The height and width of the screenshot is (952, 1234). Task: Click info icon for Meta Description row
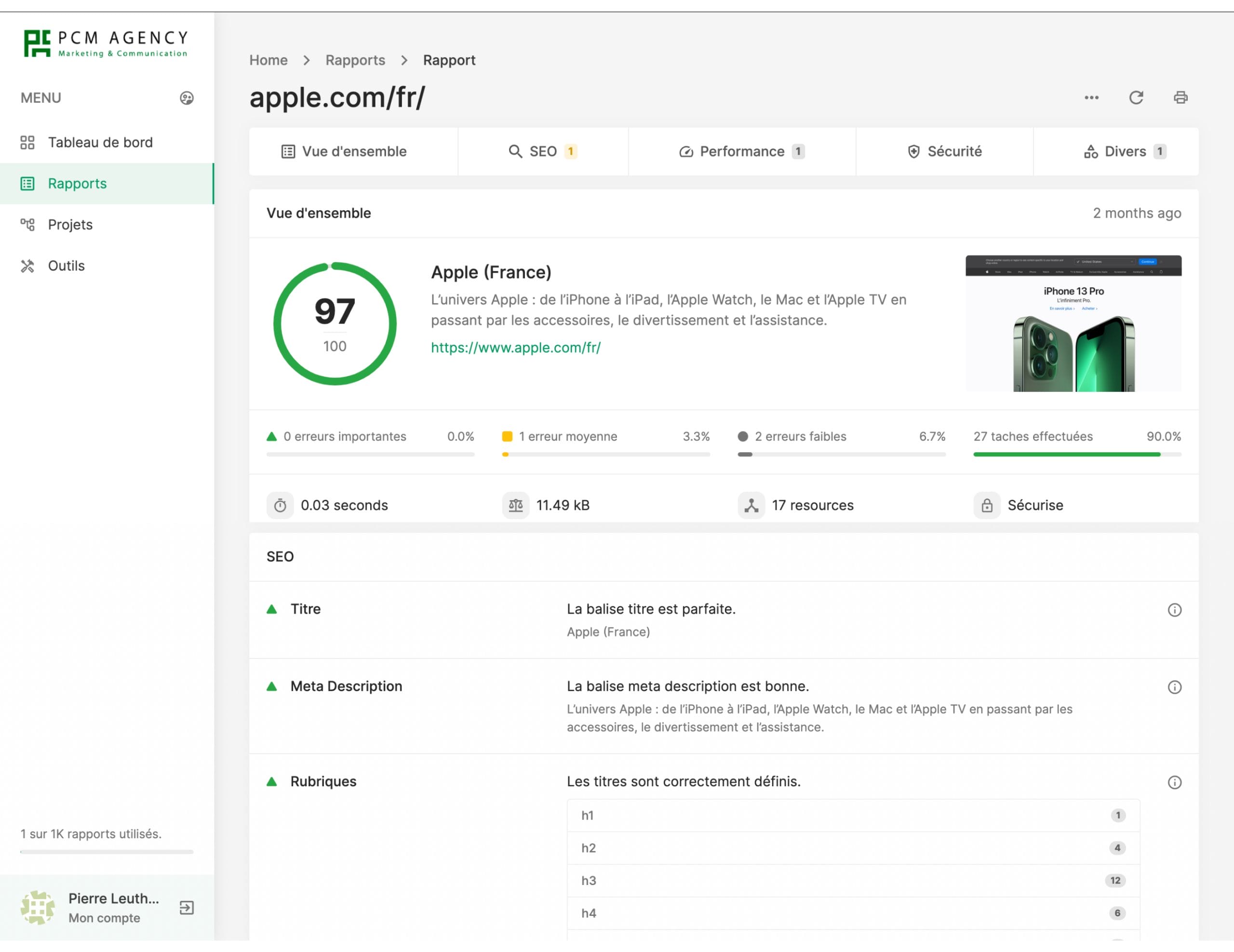tap(1174, 687)
